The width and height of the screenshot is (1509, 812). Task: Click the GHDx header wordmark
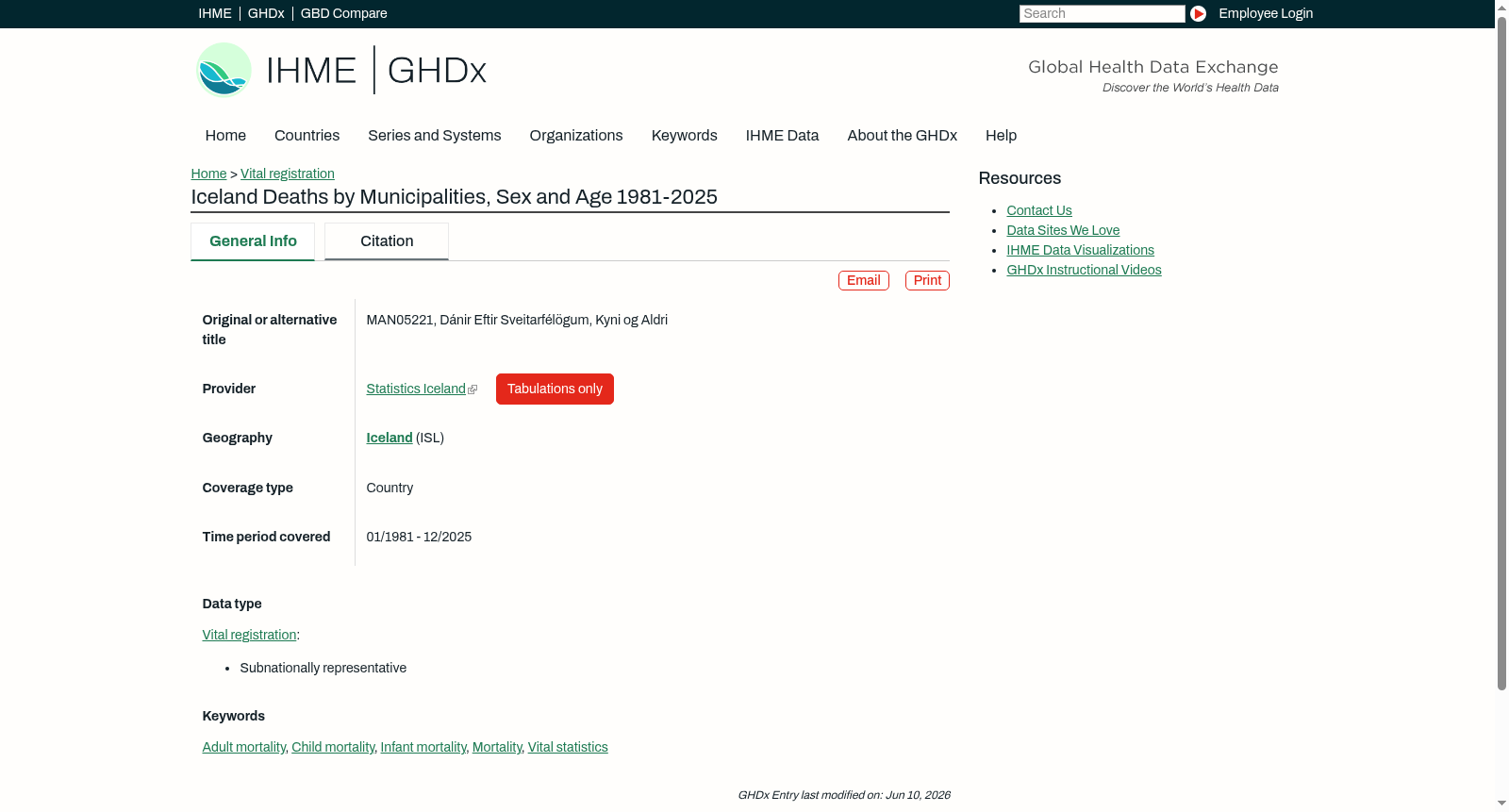[x=437, y=71]
